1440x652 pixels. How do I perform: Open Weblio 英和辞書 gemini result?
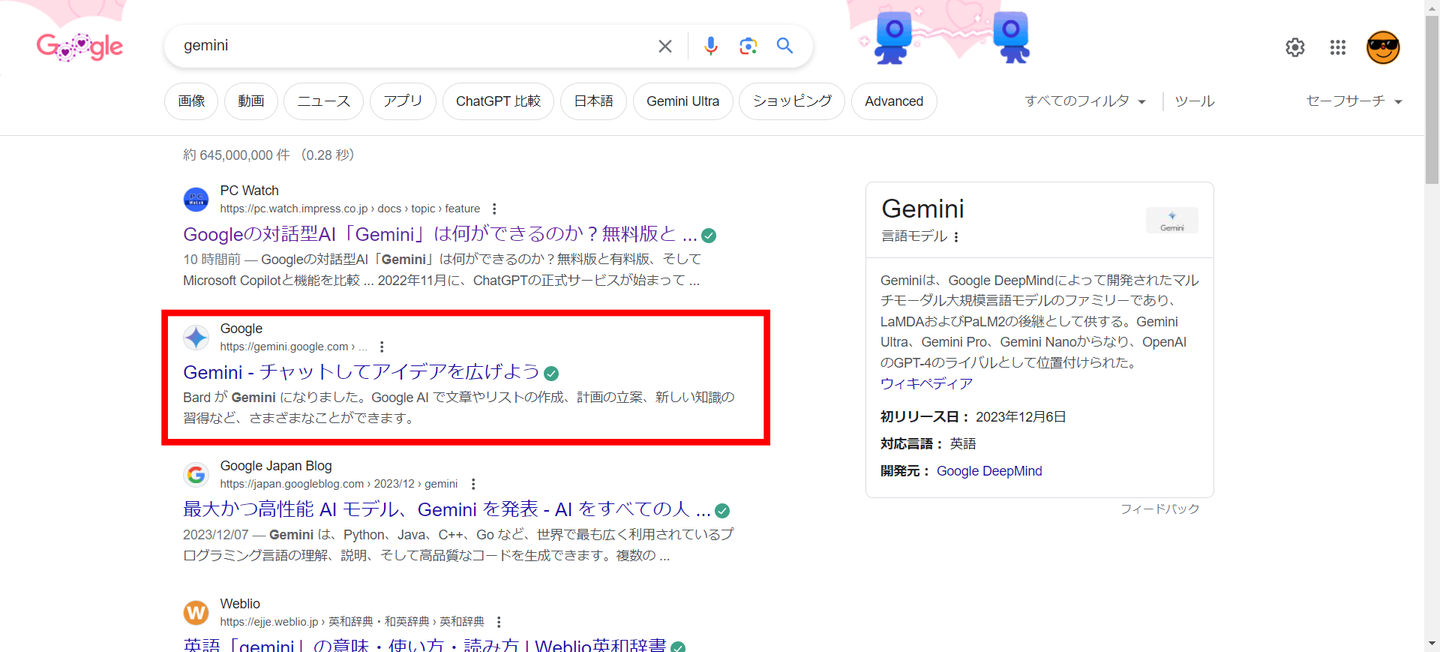[x=424, y=645]
